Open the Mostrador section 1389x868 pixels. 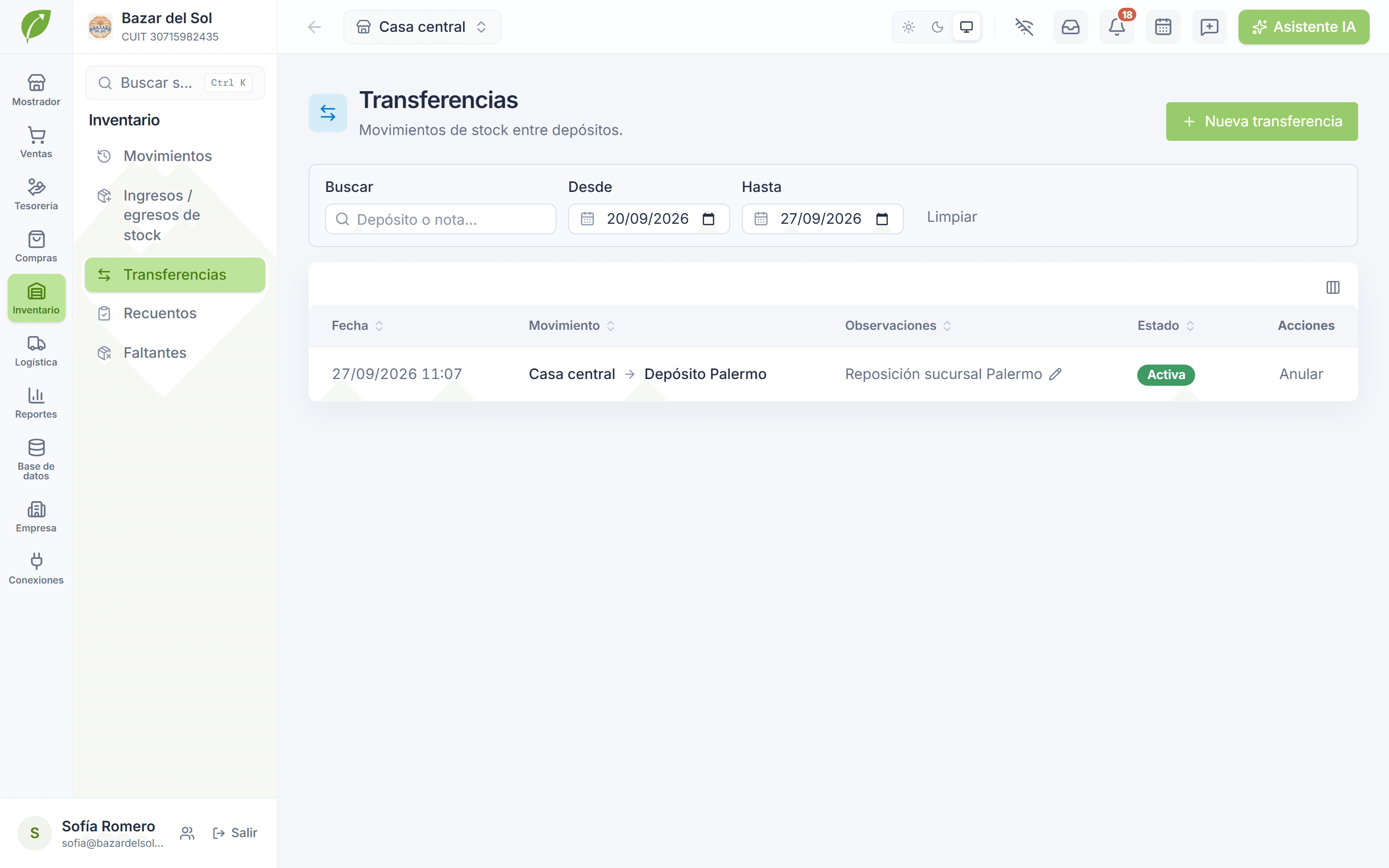pos(36,90)
